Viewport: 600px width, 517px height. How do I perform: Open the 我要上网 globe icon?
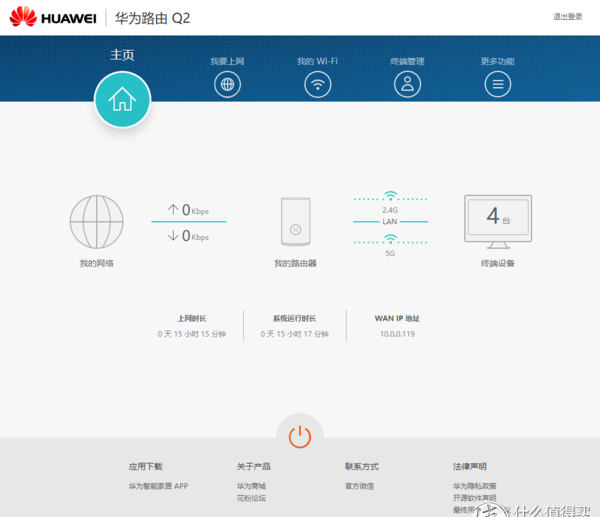[x=227, y=84]
